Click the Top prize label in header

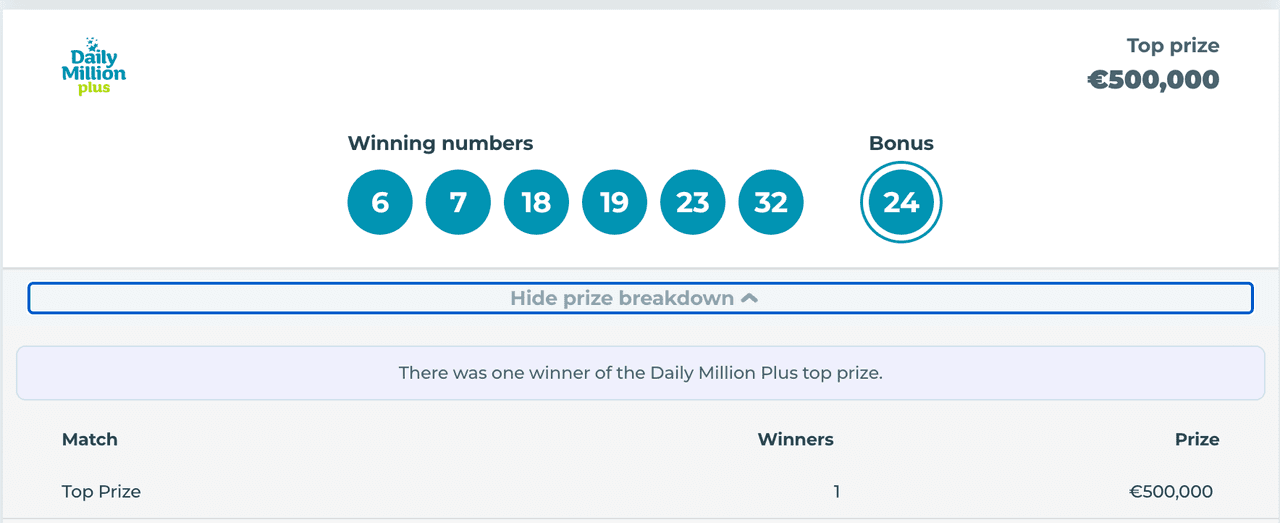click(1172, 45)
